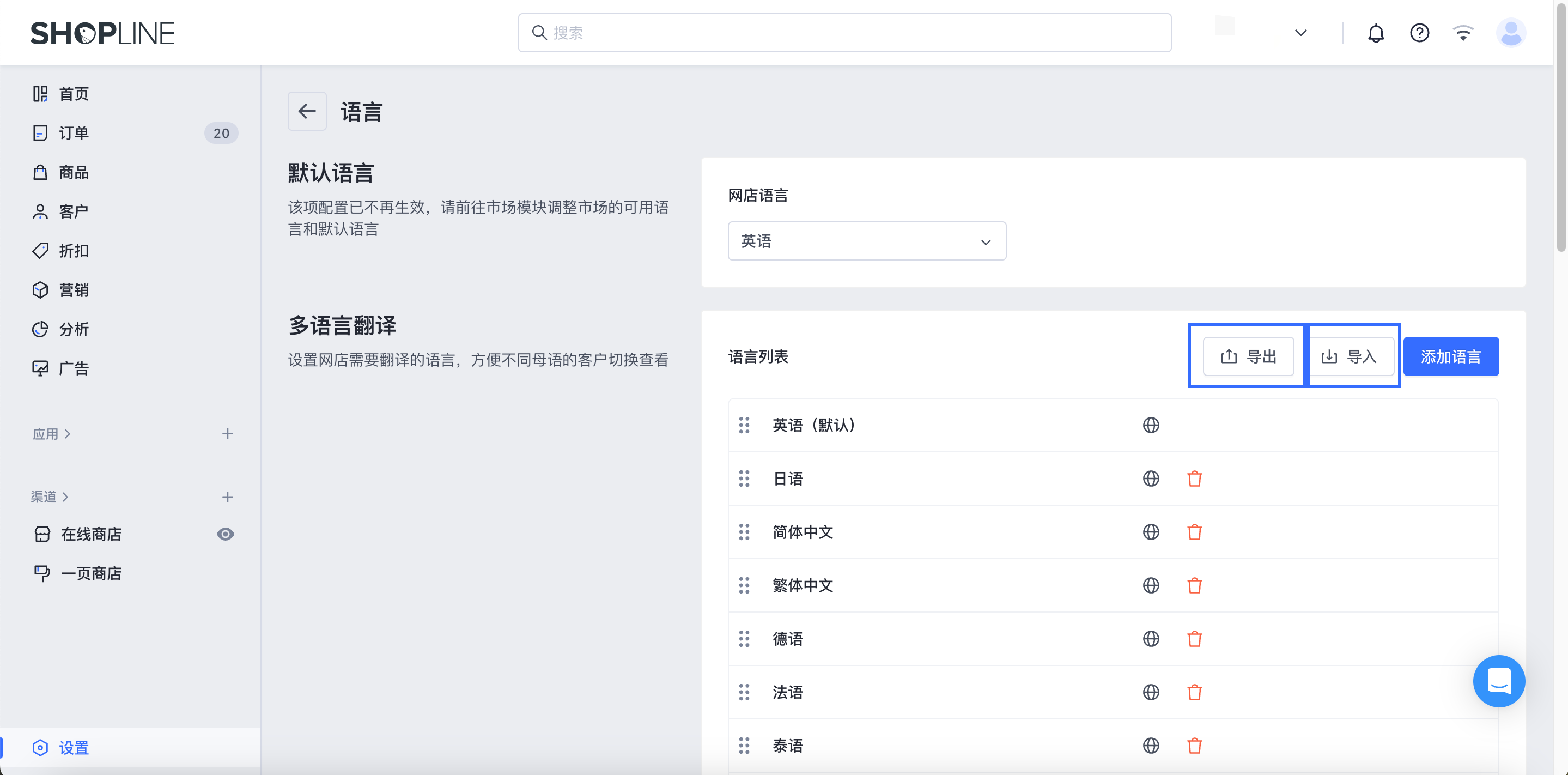Click globe icon for 简体中文 row
Screen dimensions: 1568x775
click(x=1151, y=532)
